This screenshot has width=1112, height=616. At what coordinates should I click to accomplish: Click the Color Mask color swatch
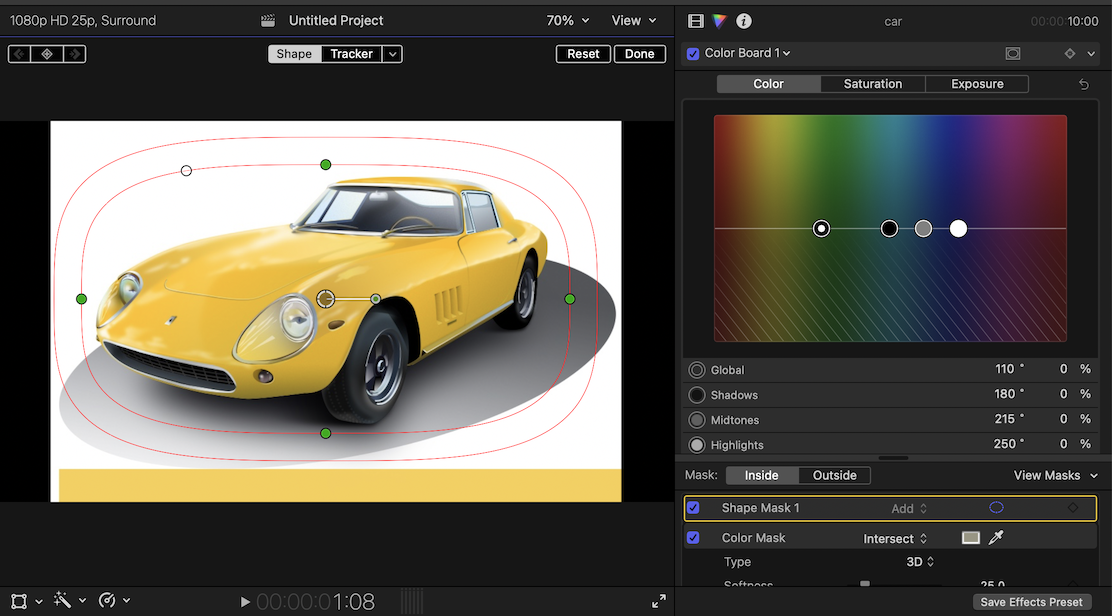click(970, 538)
